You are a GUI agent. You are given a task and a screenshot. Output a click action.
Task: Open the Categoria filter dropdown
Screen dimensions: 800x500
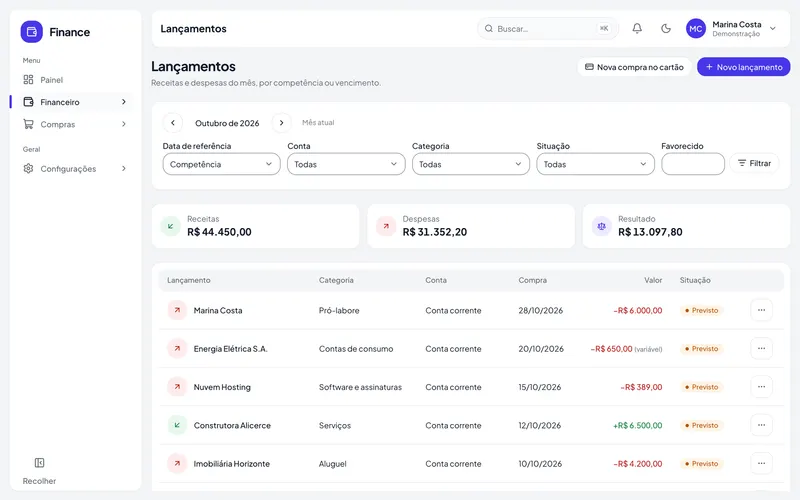click(x=471, y=164)
